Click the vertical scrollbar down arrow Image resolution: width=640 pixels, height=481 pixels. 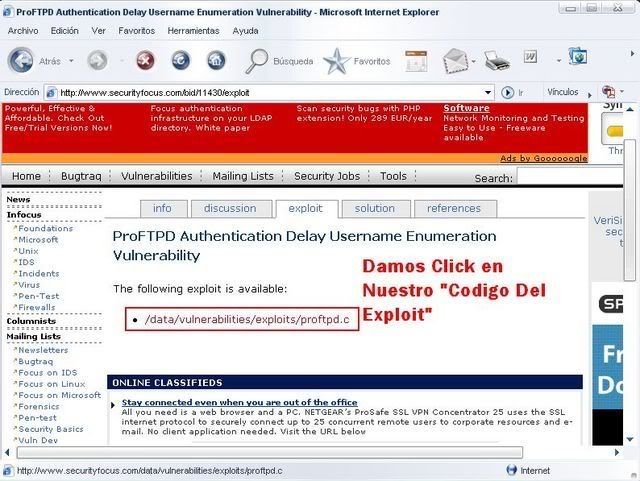tap(630, 439)
